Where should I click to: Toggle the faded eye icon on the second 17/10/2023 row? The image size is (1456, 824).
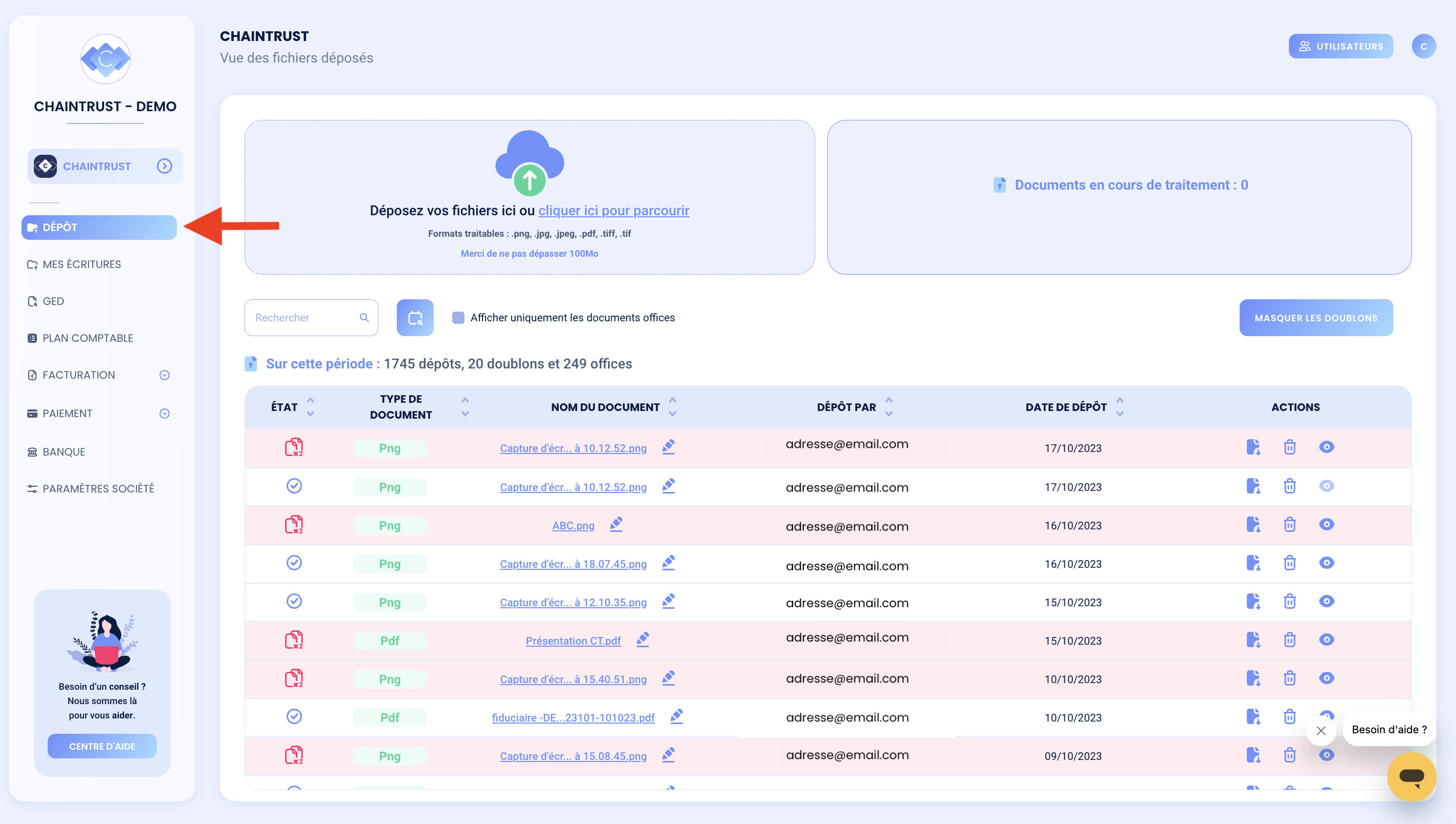(1326, 486)
